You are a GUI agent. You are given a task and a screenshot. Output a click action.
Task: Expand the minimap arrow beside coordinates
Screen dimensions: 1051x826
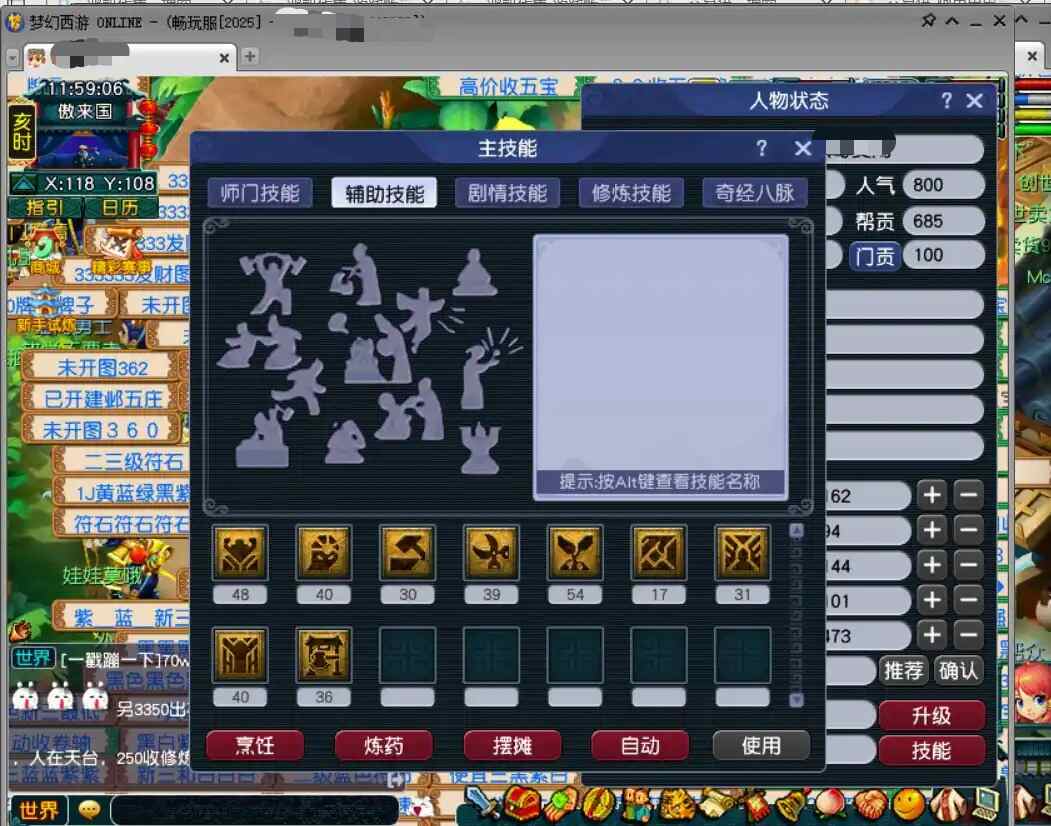tap(24, 183)
